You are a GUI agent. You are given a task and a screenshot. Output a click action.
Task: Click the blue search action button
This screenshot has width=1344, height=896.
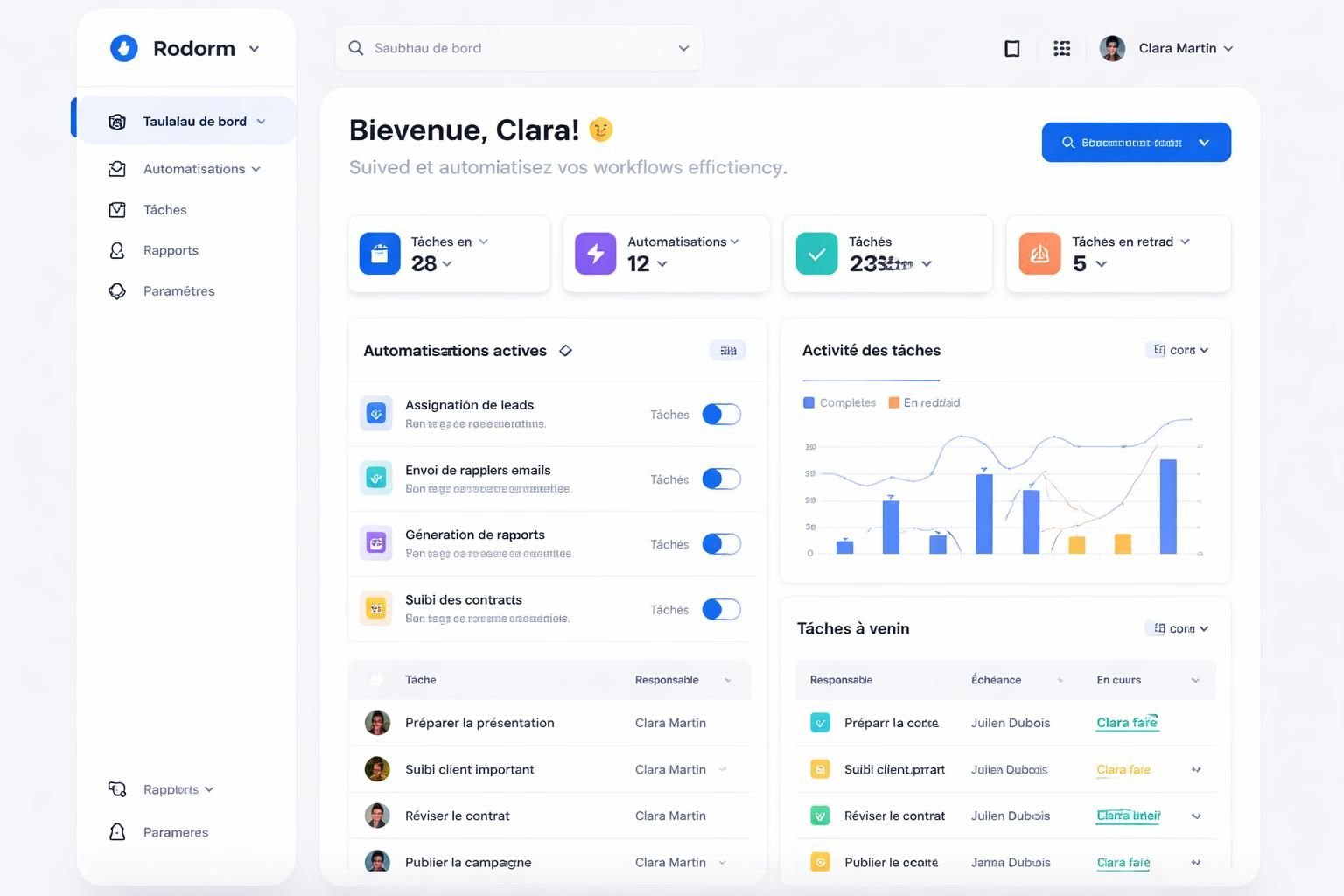coord(1136,142)
